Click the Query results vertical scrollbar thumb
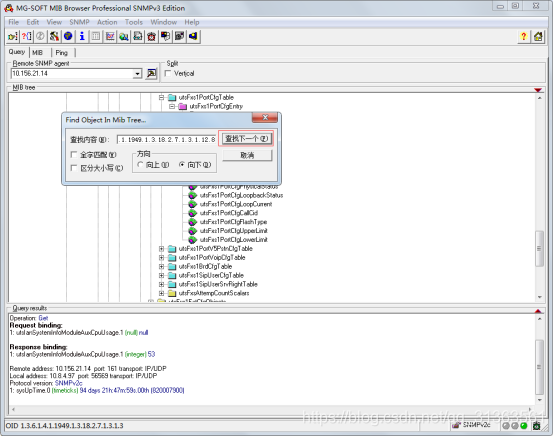 click(539, 367)
